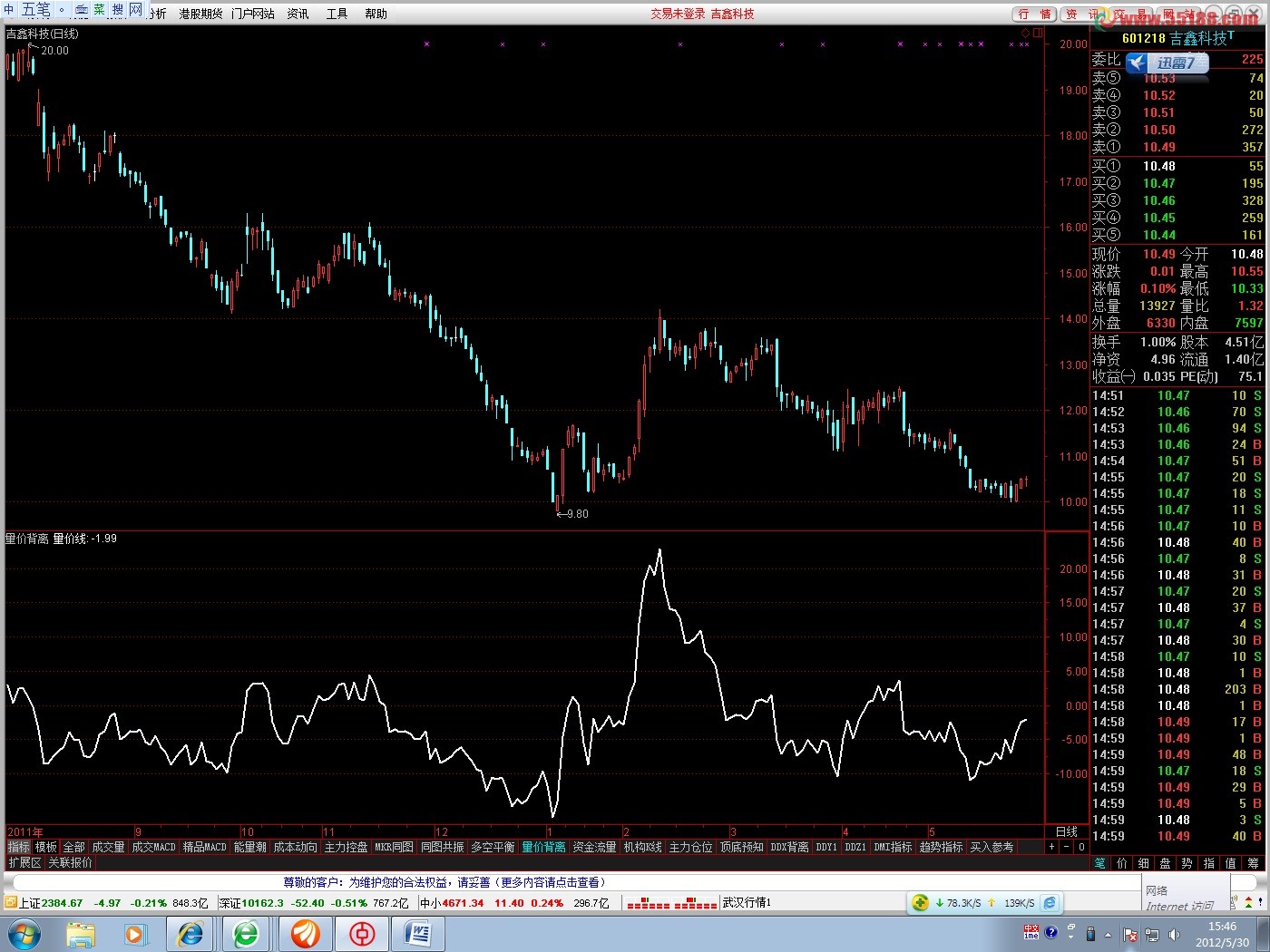Select the 顶底预知 indicator tab
1270x952 pixels.
point(741,847)
